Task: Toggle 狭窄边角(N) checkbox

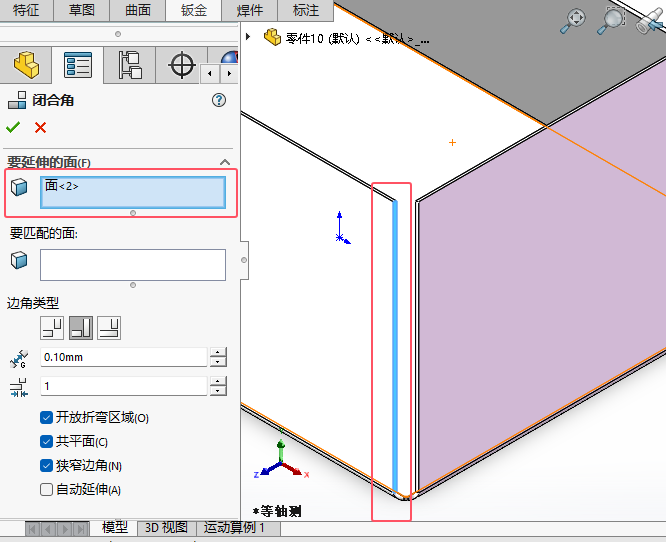Action: tap(46, 466)
